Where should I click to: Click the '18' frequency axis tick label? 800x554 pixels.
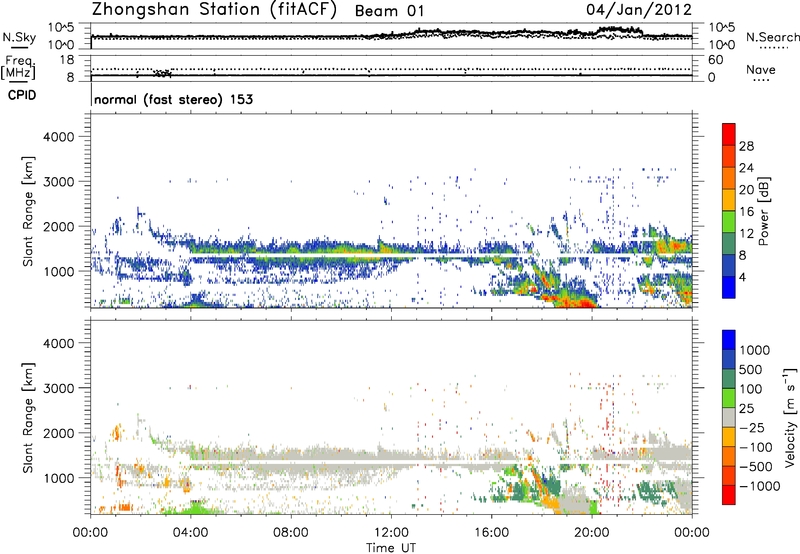click(x=66, y=60)
